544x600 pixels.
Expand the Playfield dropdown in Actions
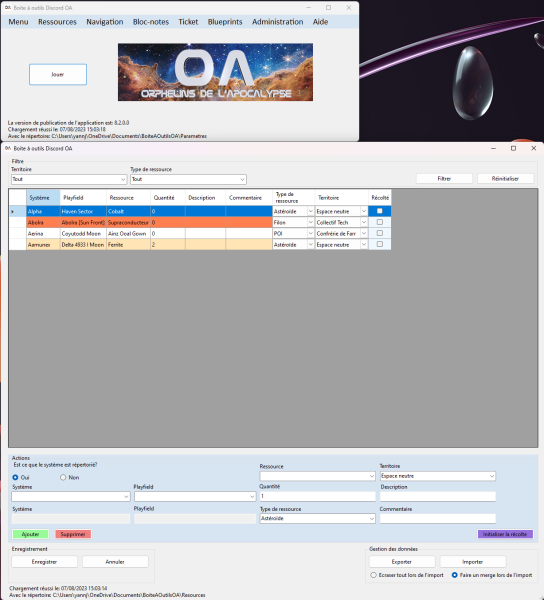pos(252,497)
